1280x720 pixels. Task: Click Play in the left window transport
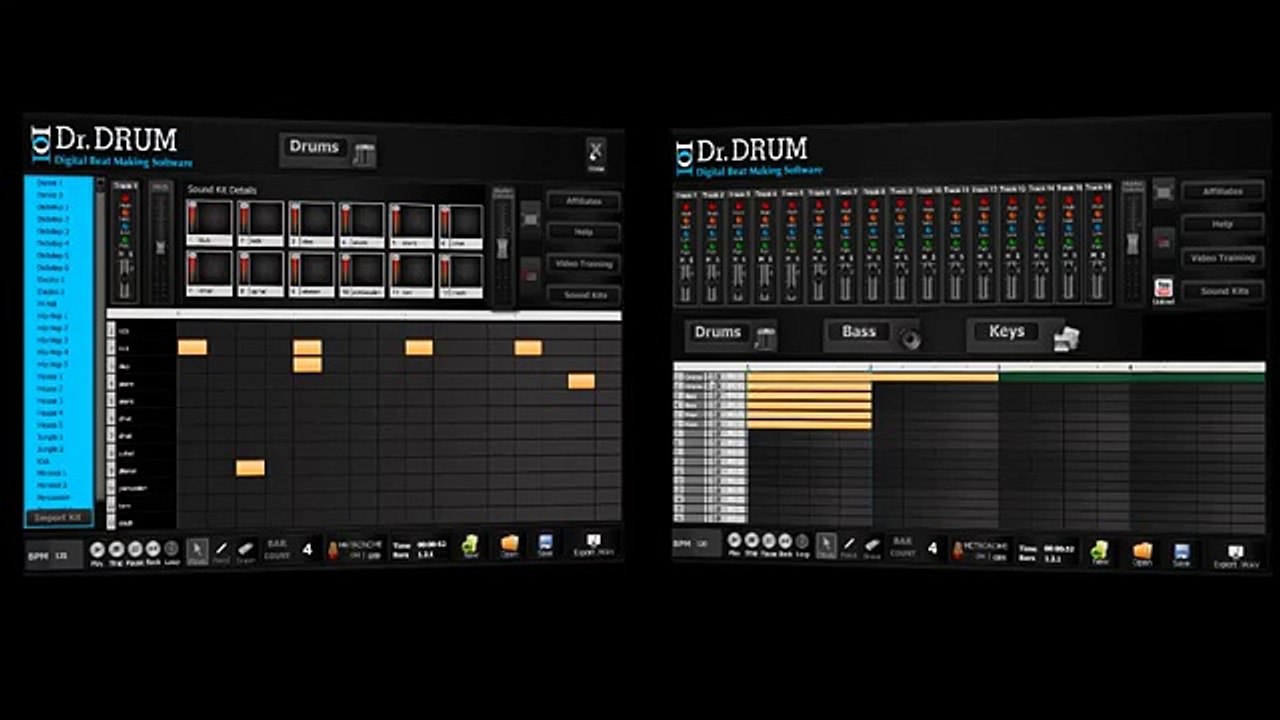pyautogui.click(x=97, y=549)
